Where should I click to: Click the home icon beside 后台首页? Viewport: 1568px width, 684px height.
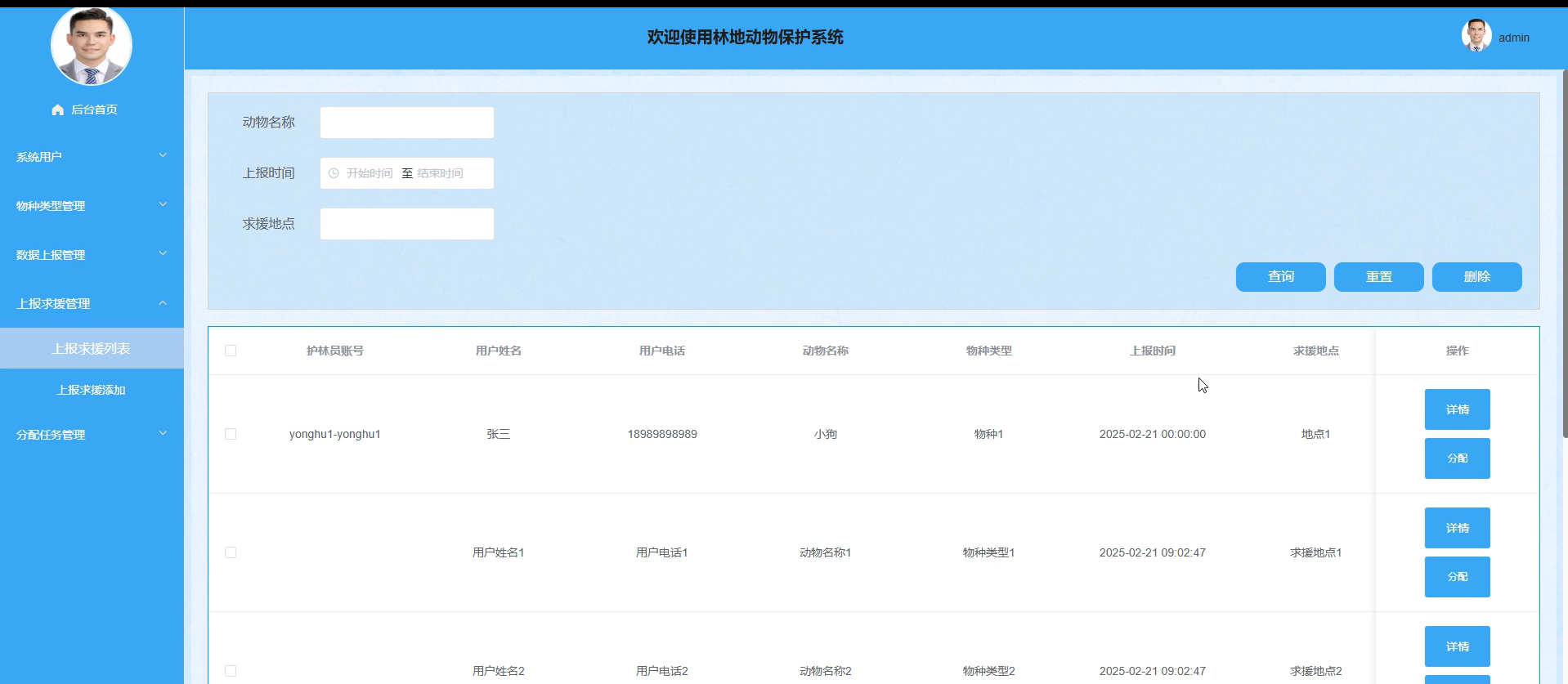pos(57,110)
